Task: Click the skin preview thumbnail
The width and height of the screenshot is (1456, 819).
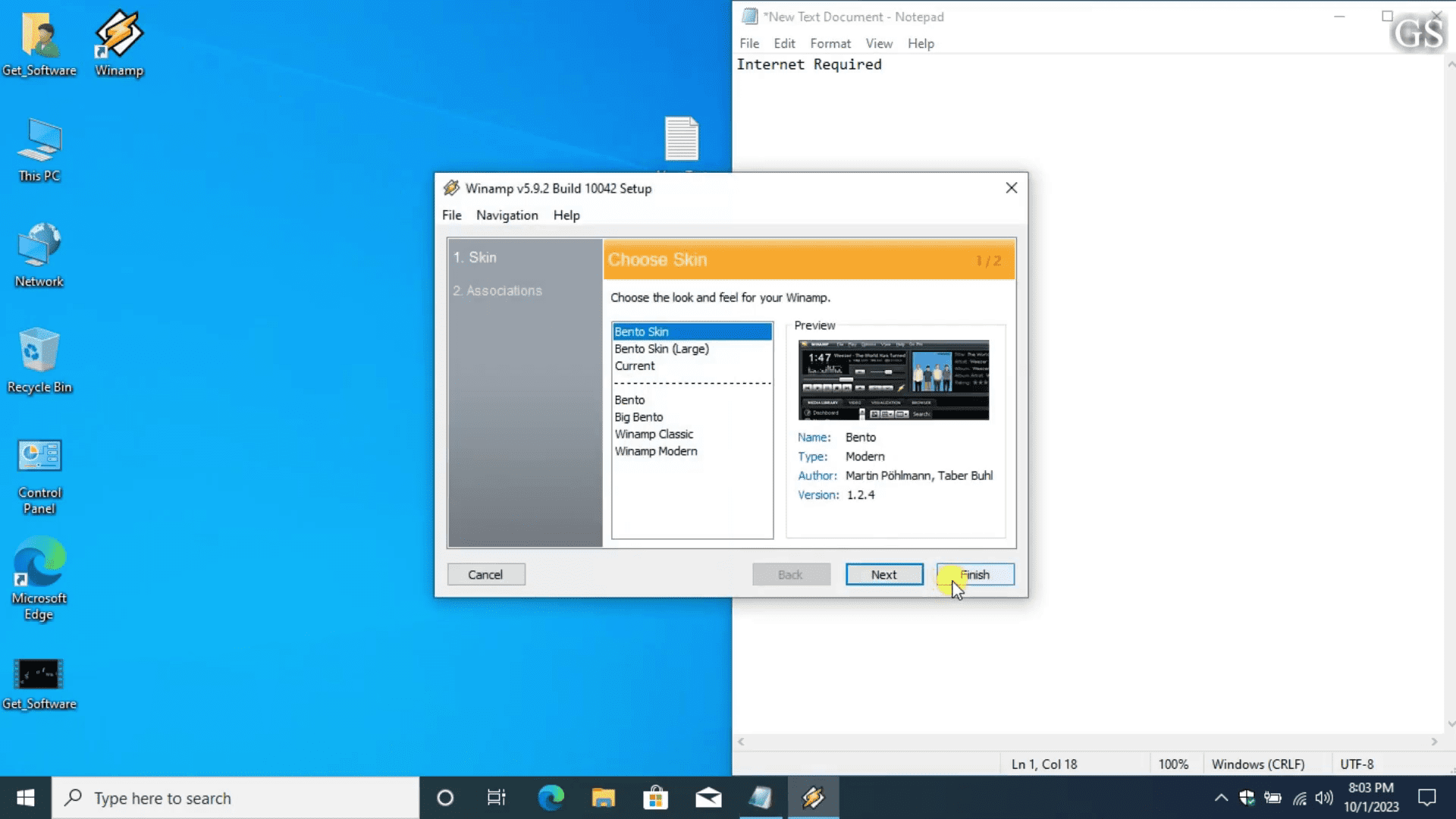Action: (893, 380)
